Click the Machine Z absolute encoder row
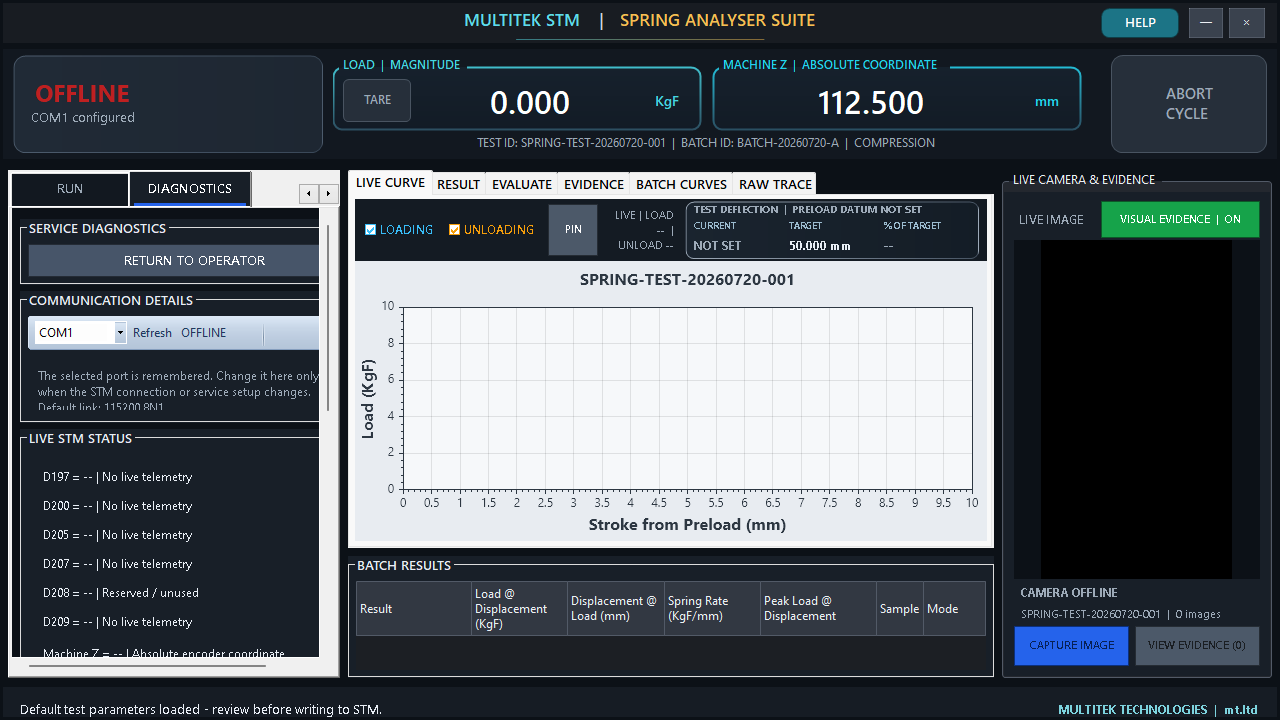 pos(164,653)
